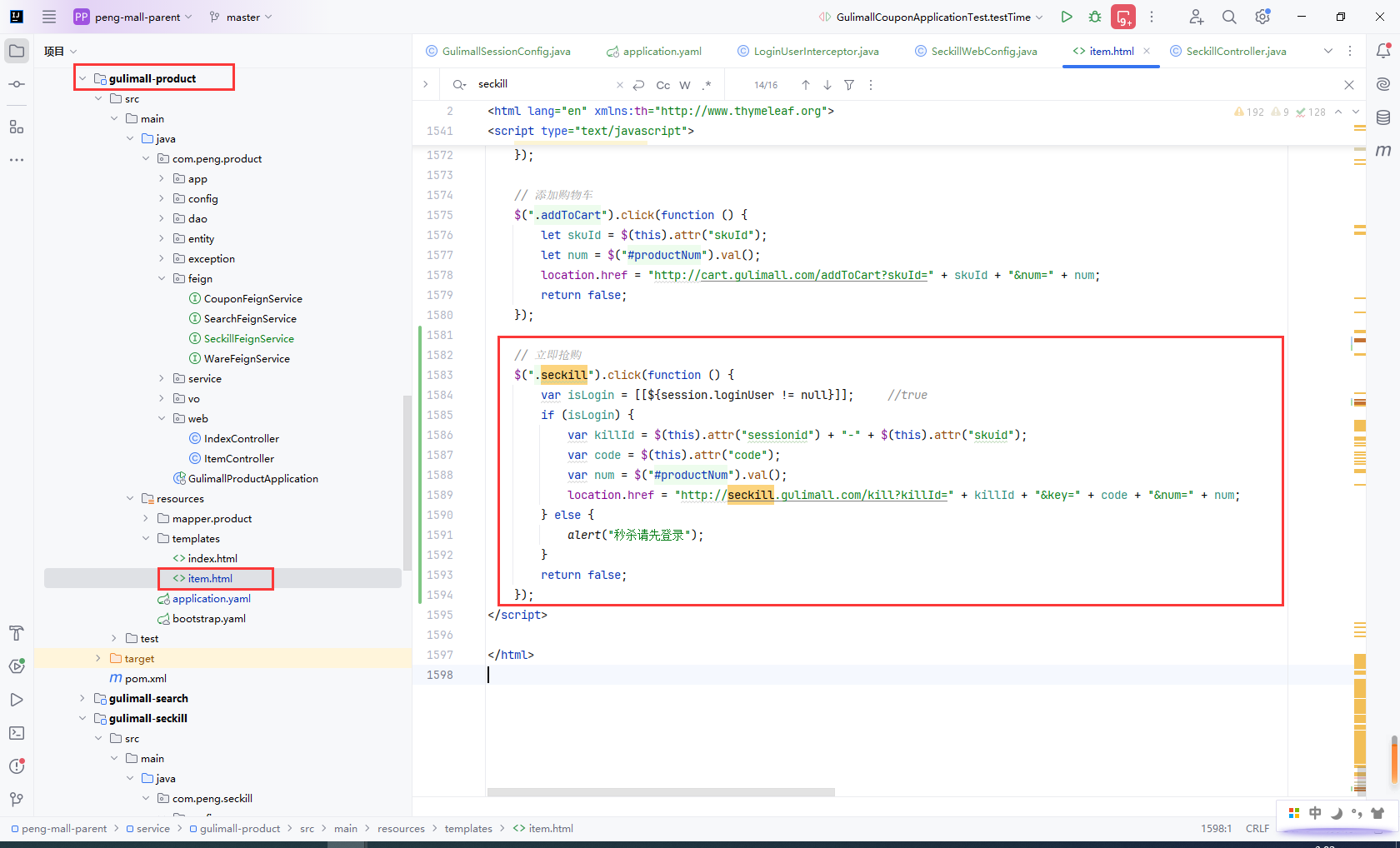
Task: Switch to SeckillWebConfig.java tab
Action: tap(976, 51)
